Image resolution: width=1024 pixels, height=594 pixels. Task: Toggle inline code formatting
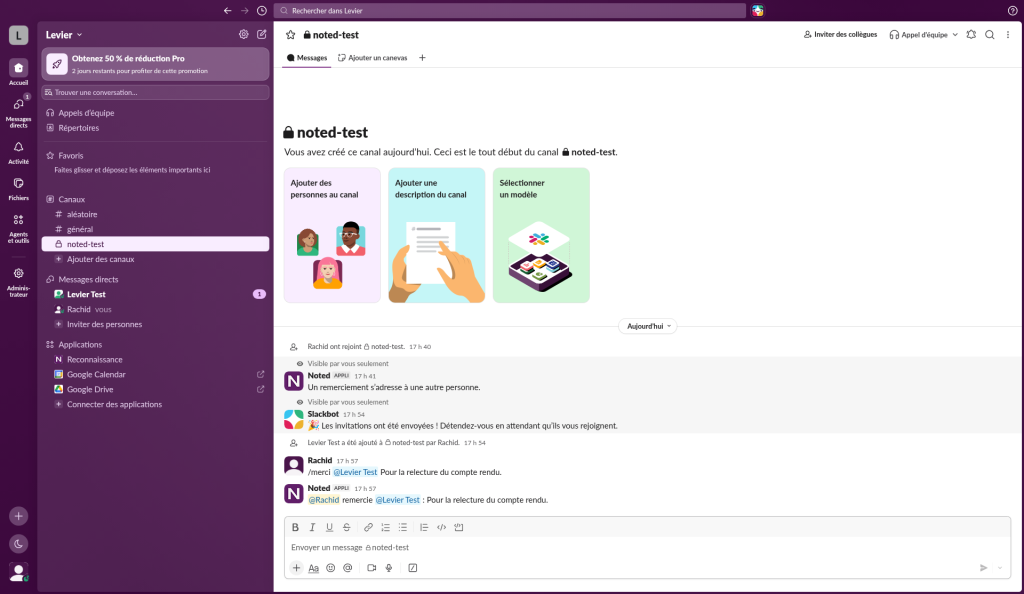[441, 527]
